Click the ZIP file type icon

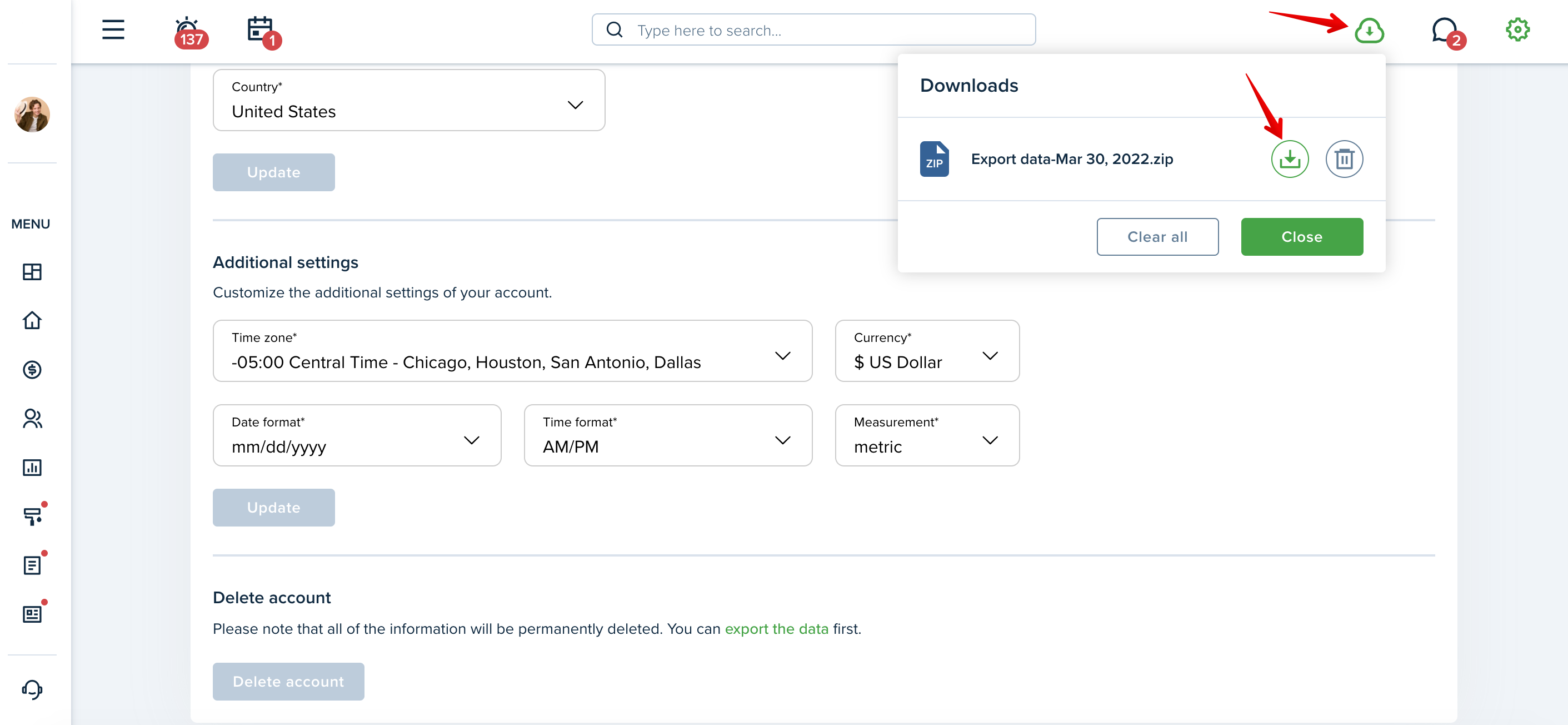[933, 159]
